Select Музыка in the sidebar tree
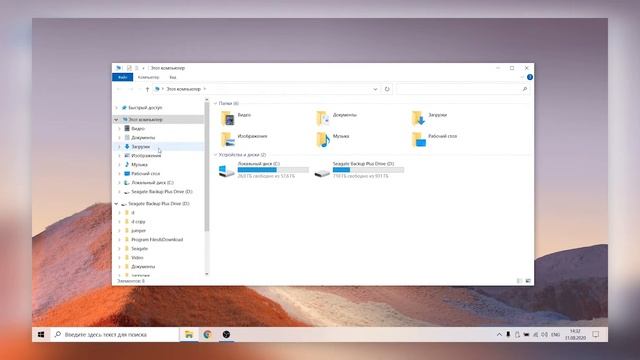 (139, 164)
